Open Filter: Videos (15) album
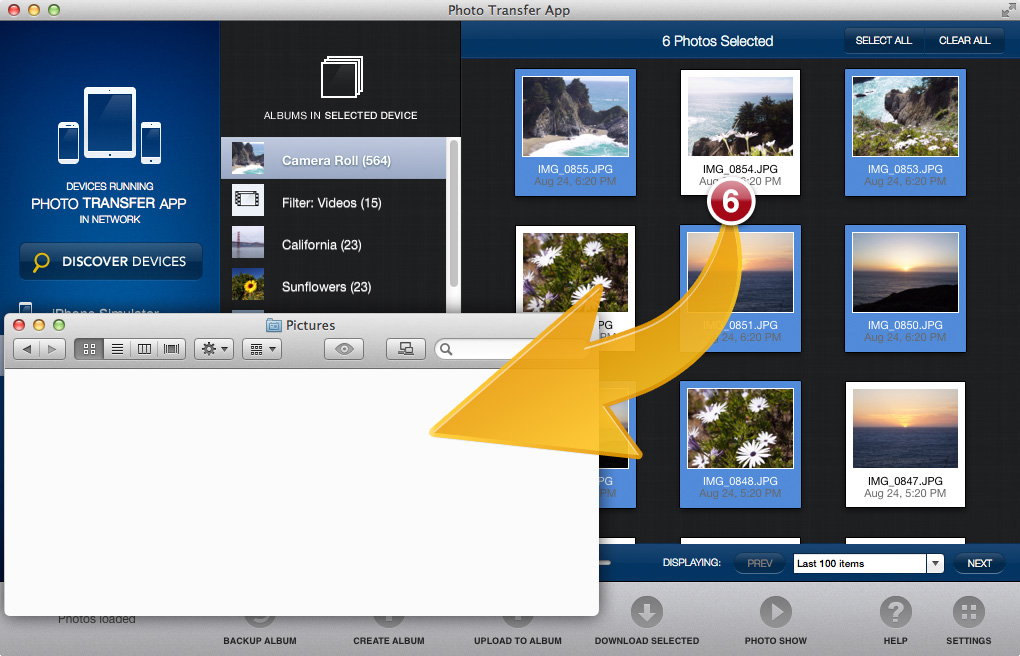Image resolution: width=1020 pixels, height=656 pixels. click(334, 202)
